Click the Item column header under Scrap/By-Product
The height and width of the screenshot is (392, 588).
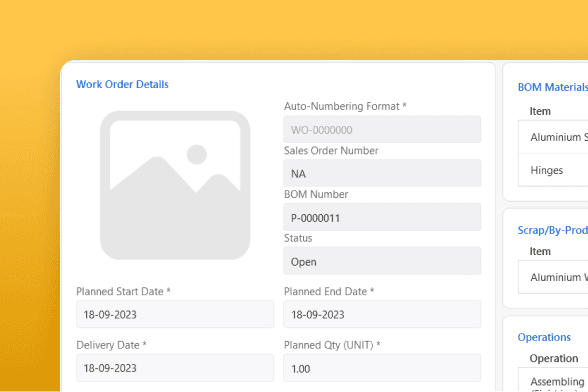coord(540,251)
